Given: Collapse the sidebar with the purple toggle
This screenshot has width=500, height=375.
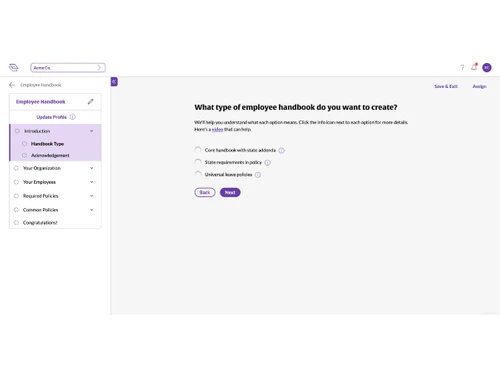Looking at the screenshot, I should (114, 82).
